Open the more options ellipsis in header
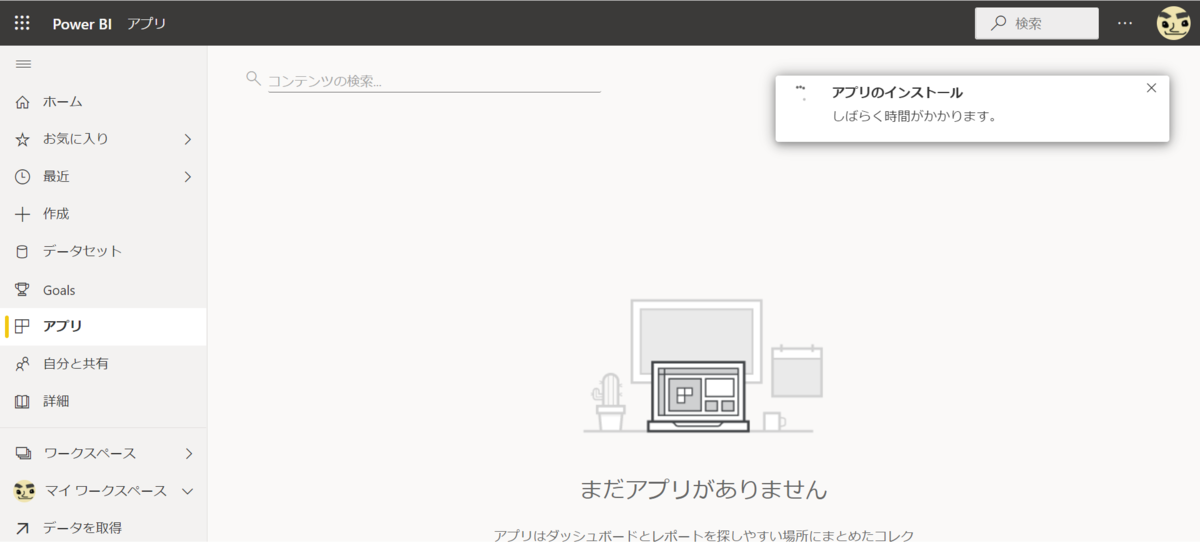 click(x=1126, y=23)
